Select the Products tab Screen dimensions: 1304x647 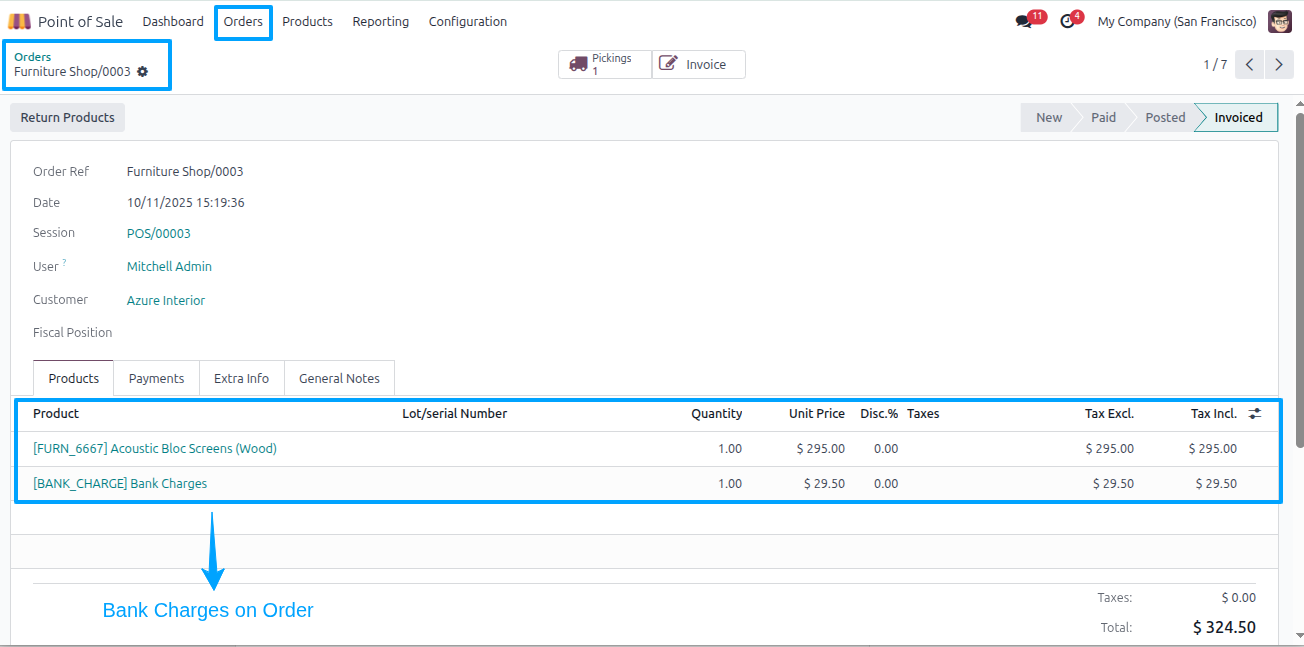(x=74, y=378)
